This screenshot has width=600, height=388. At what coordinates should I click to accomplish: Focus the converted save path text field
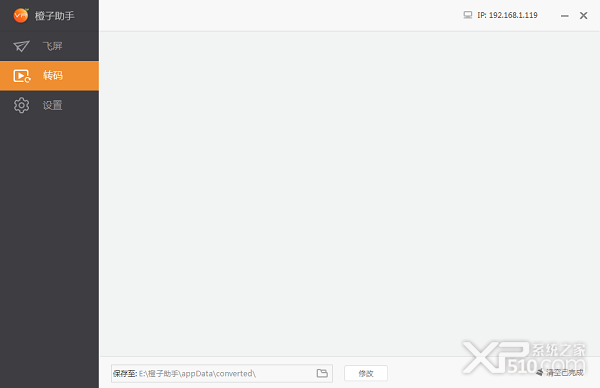point(222,373)
